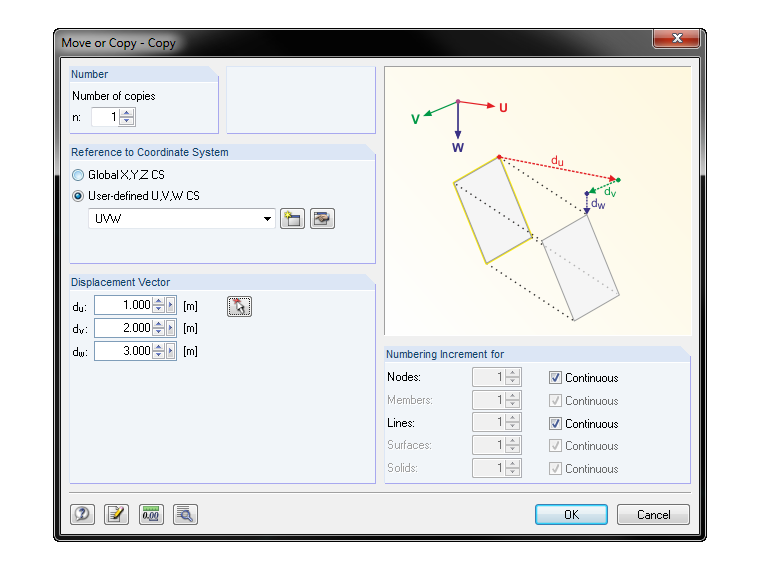The width and height of the screenshot is (760, 570).
Task: Close the Move or Copy dialog
Action: [x=677, y=38]
